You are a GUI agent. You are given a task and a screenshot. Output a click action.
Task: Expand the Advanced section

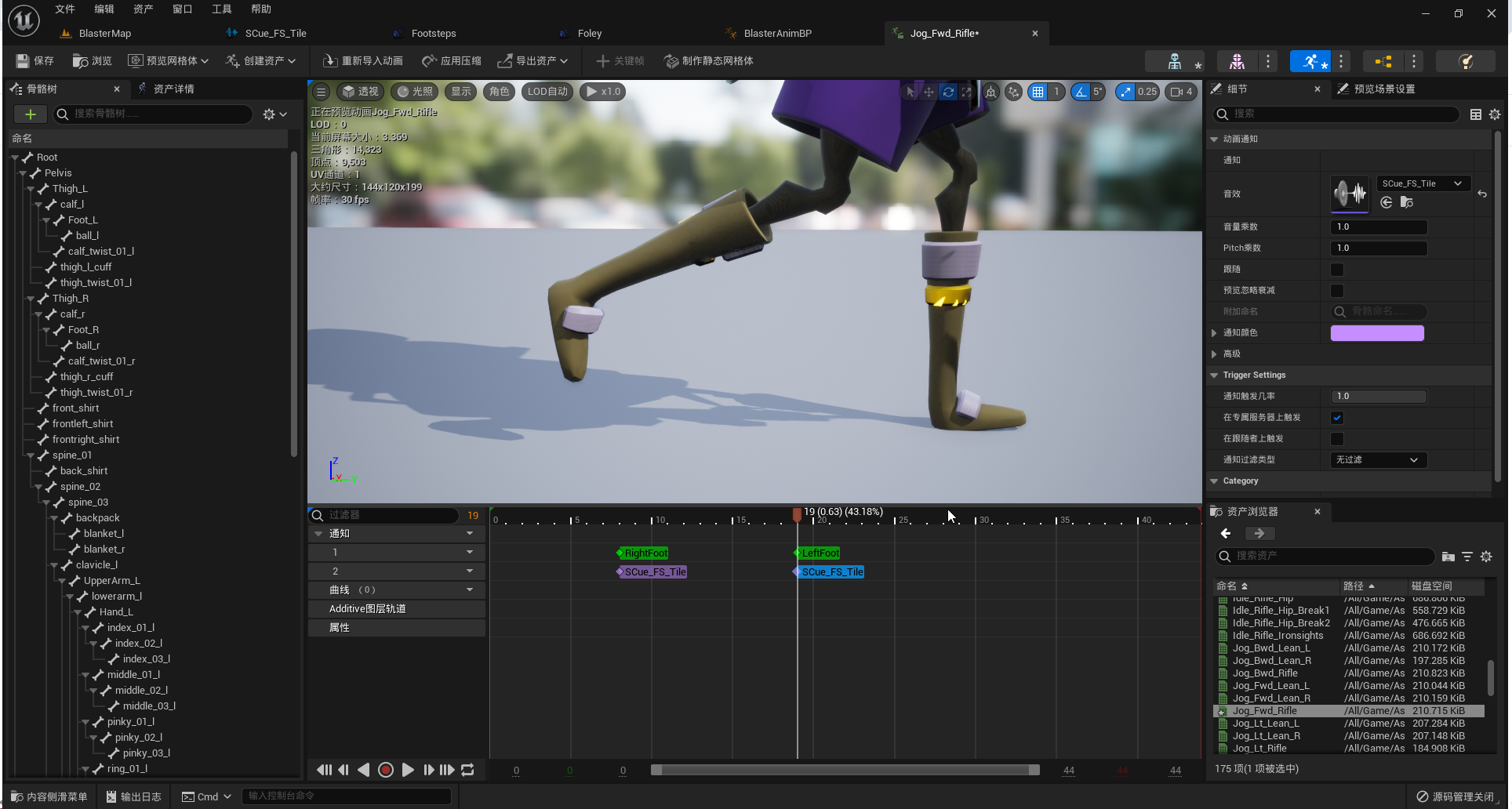pyautogui.click(x=1214, y=354)
